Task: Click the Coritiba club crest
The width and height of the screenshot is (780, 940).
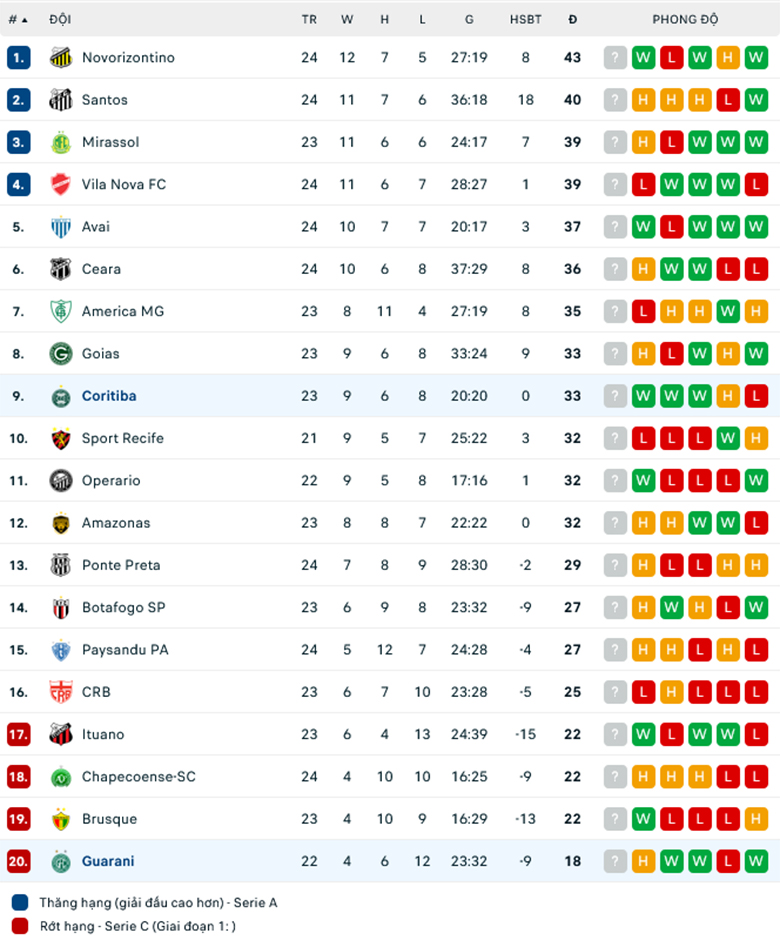Action: (x=60, y=396)
